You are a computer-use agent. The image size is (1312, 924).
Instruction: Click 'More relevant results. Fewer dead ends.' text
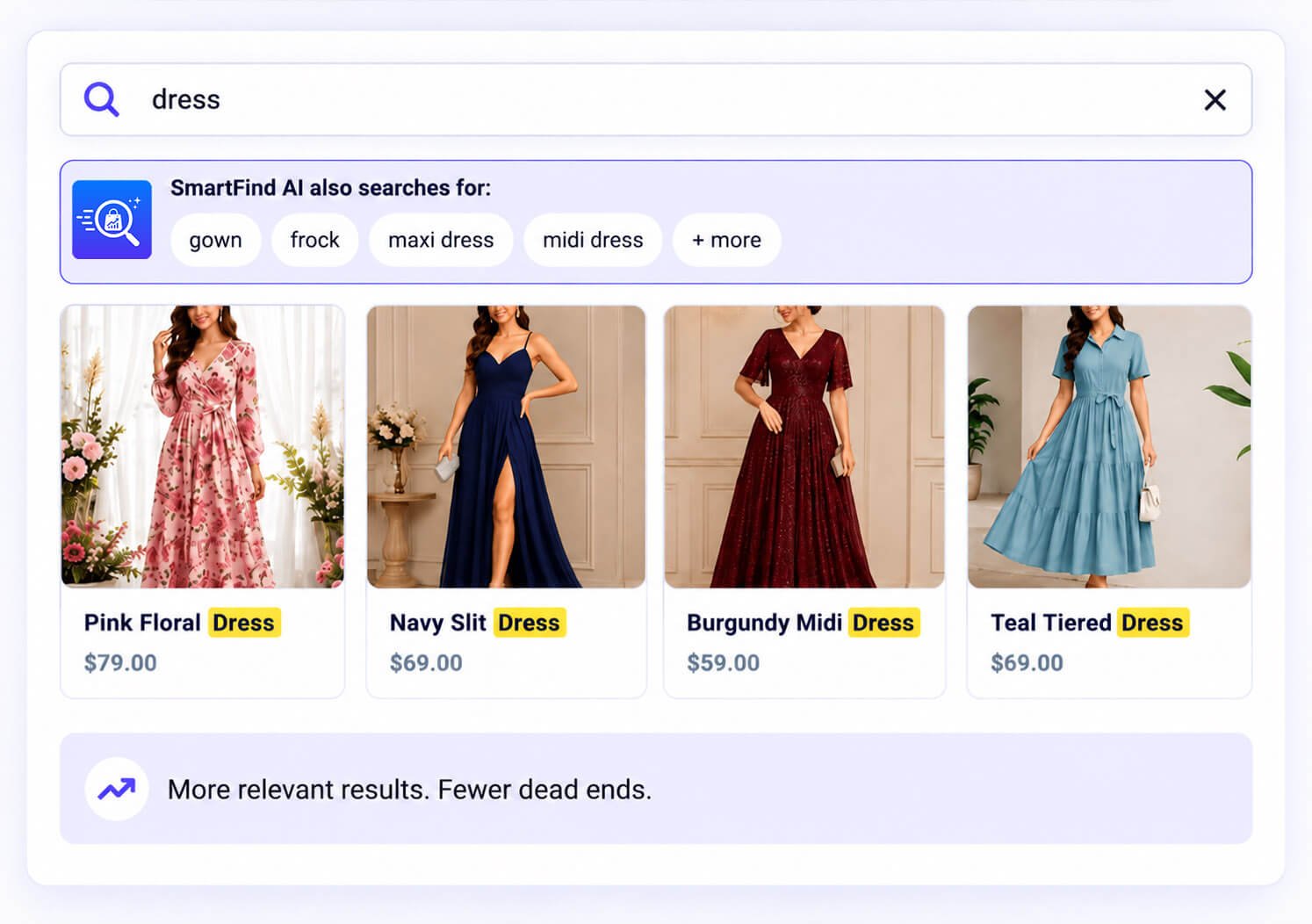(x=409, y=790)
